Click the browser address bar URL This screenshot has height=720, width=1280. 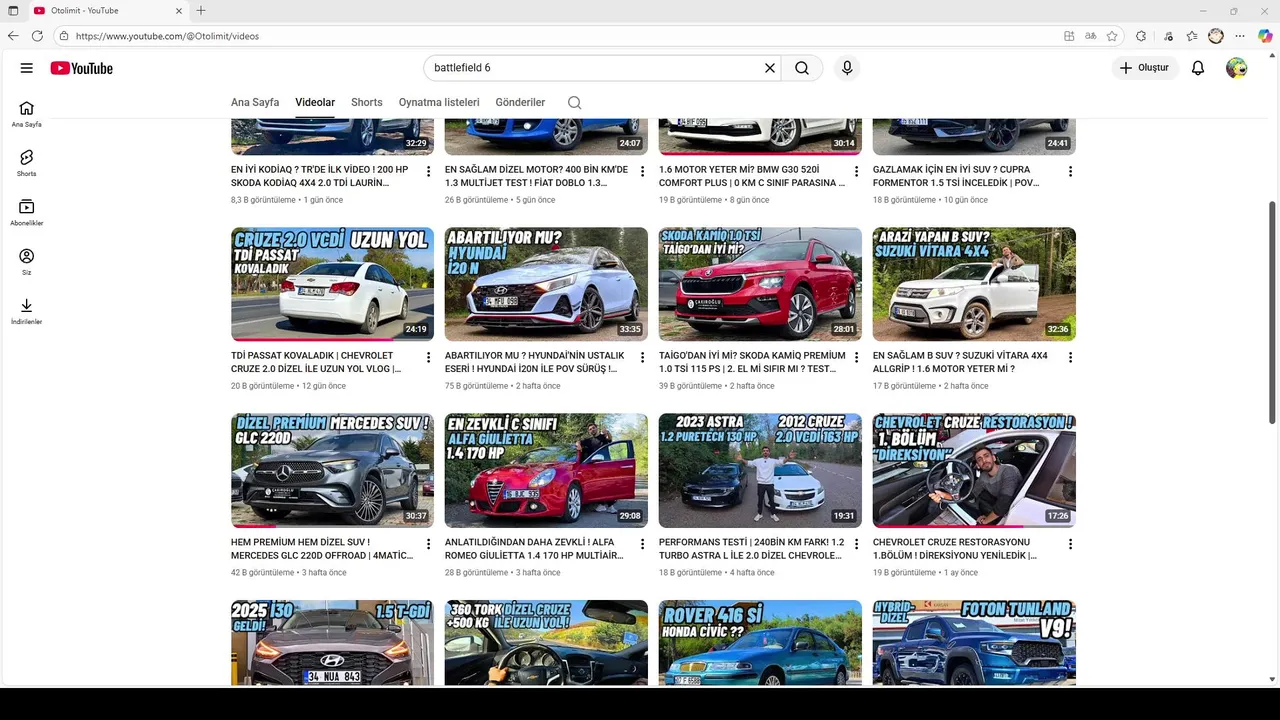(167, 36)
